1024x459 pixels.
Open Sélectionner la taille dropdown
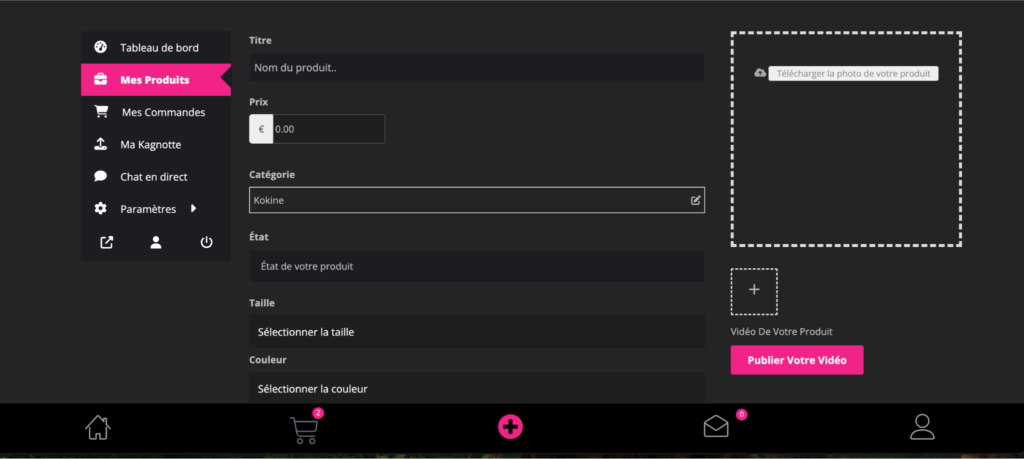pos(477,332)
